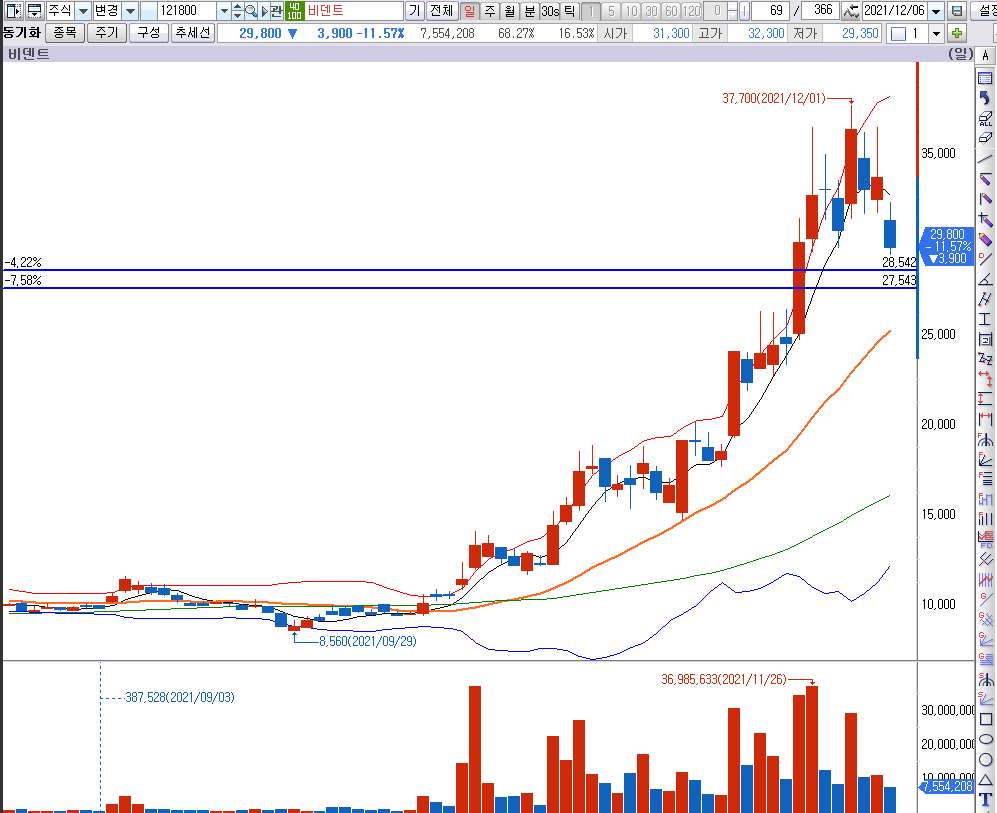Click the chart compare zigzag arrows icon
The image size is (997, 813).
tap(851, 10)
